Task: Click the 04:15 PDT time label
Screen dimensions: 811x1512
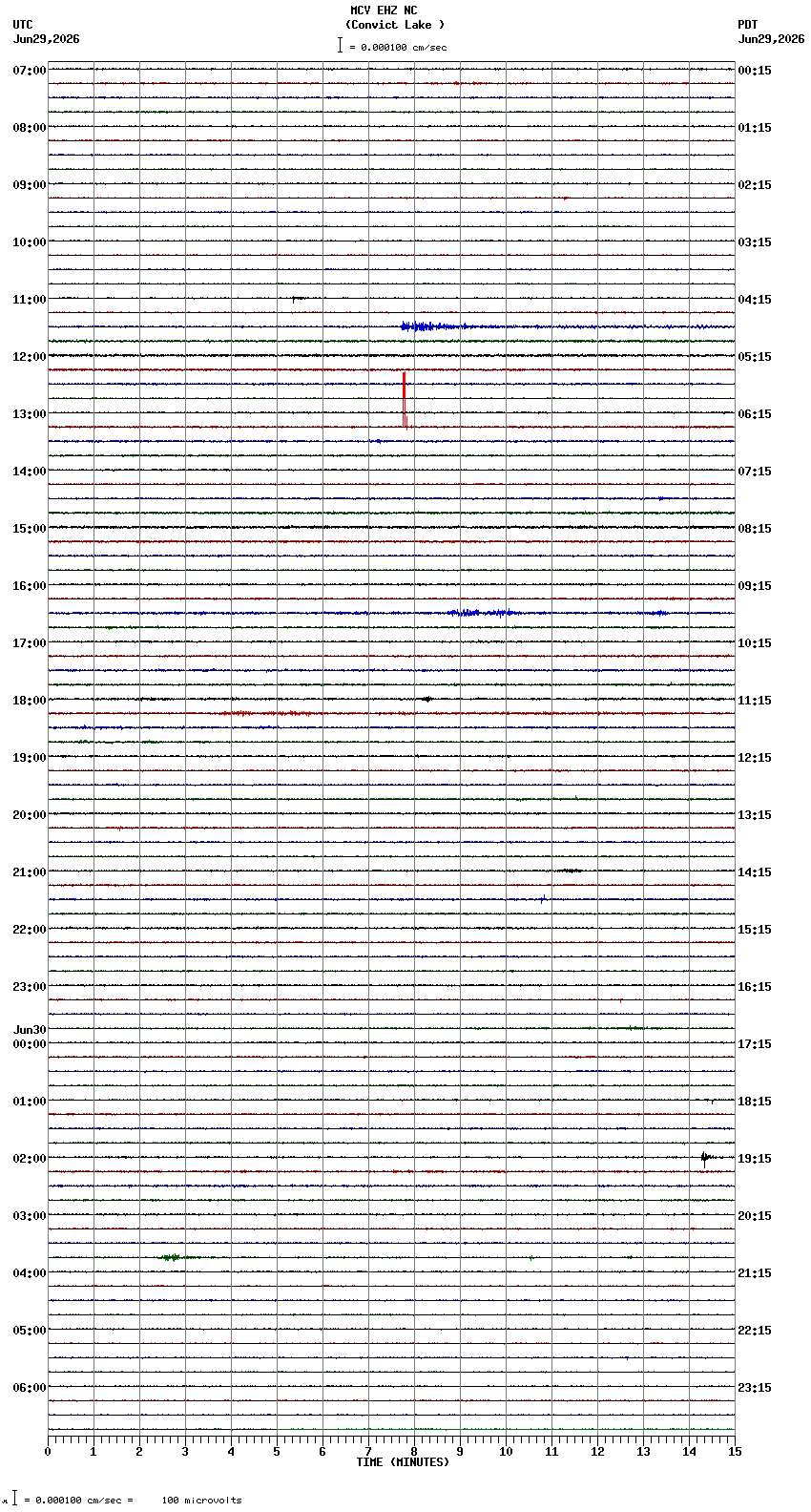Action: [755, 300]
